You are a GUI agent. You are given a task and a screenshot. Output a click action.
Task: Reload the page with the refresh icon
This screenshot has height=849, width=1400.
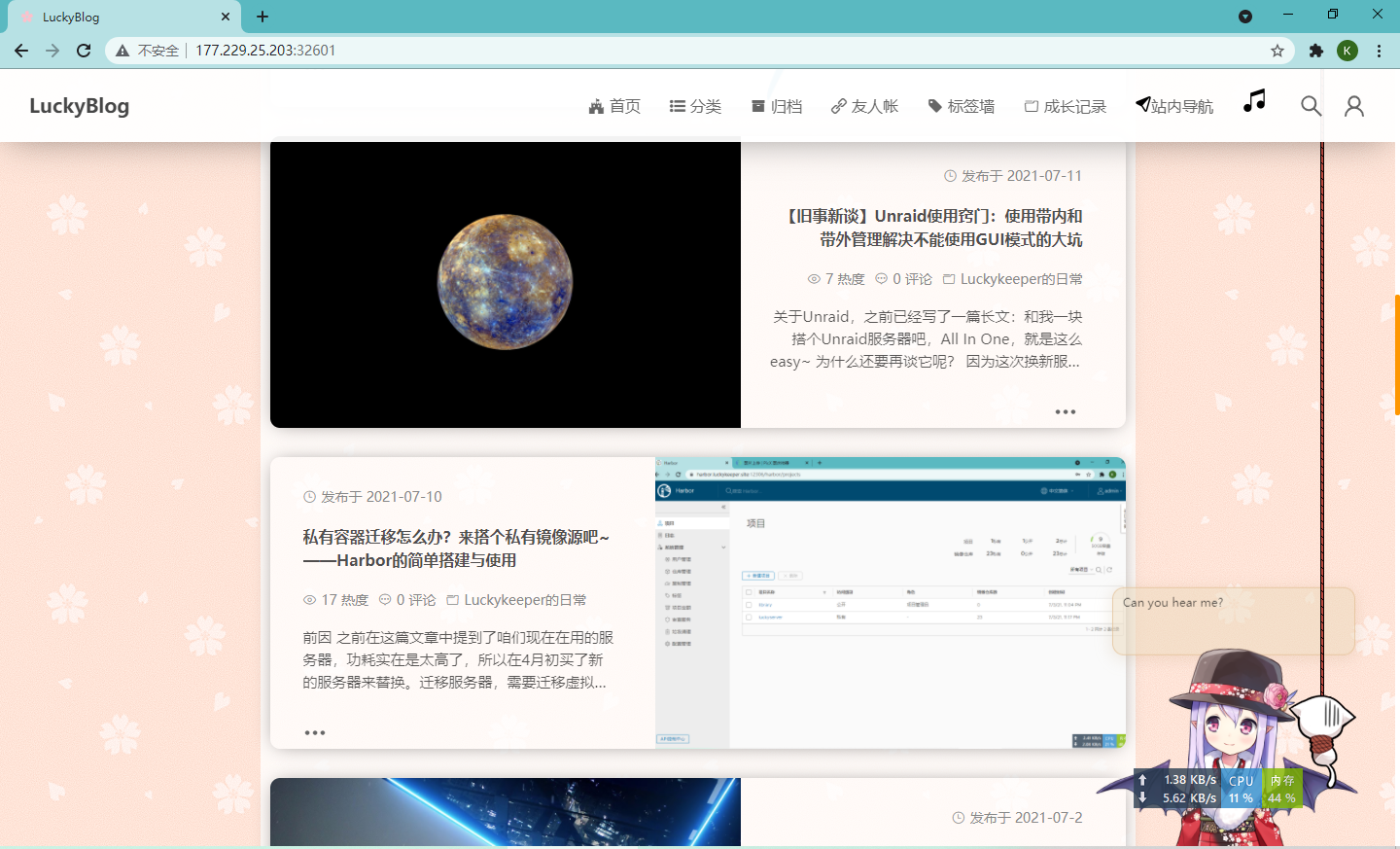(84, 51)
